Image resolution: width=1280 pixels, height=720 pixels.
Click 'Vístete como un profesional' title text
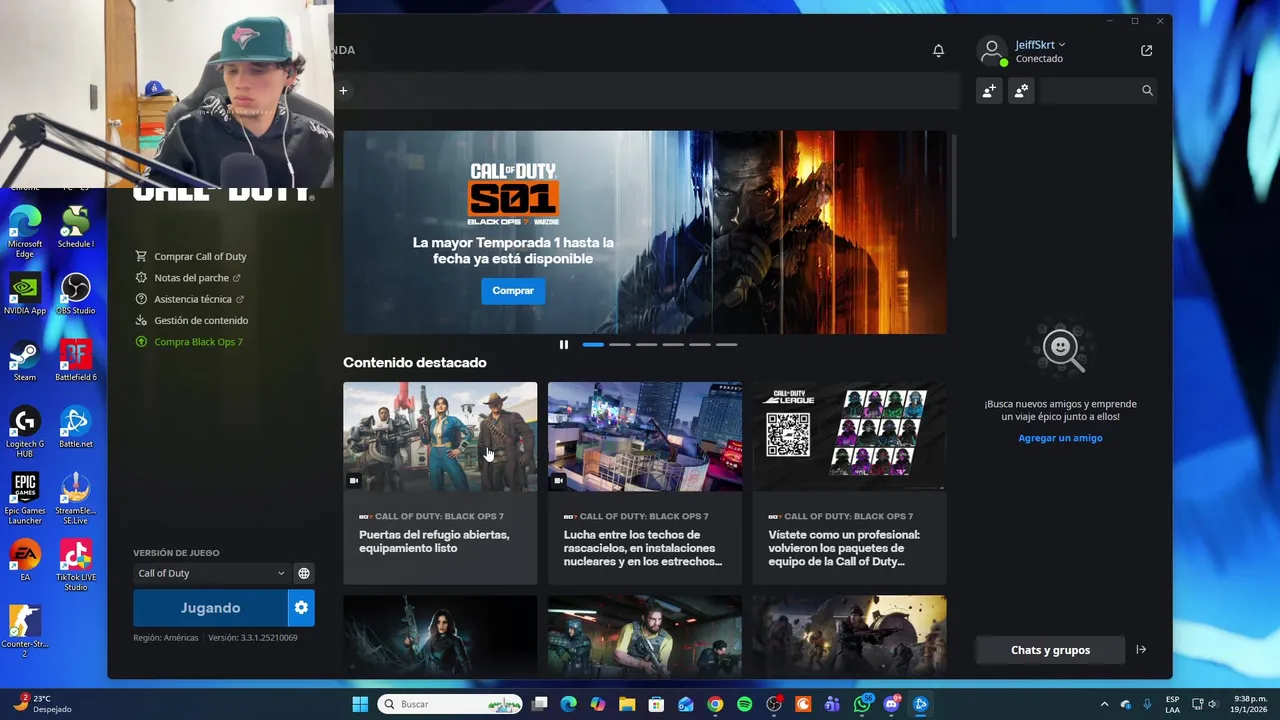click(844, 548)
